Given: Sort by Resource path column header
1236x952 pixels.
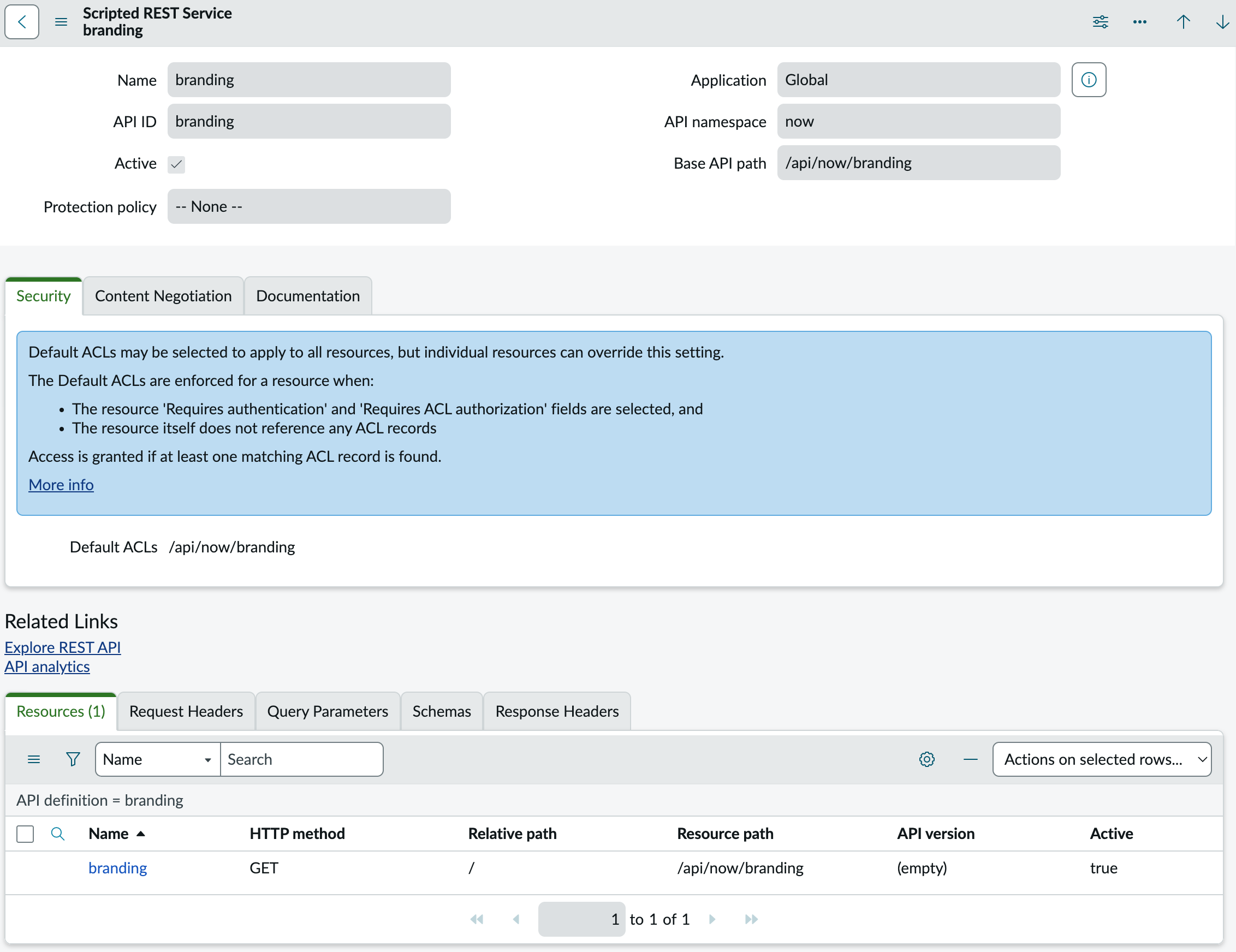Looking at the screenshot, I should pyautogui.click(x=725, y=833).
